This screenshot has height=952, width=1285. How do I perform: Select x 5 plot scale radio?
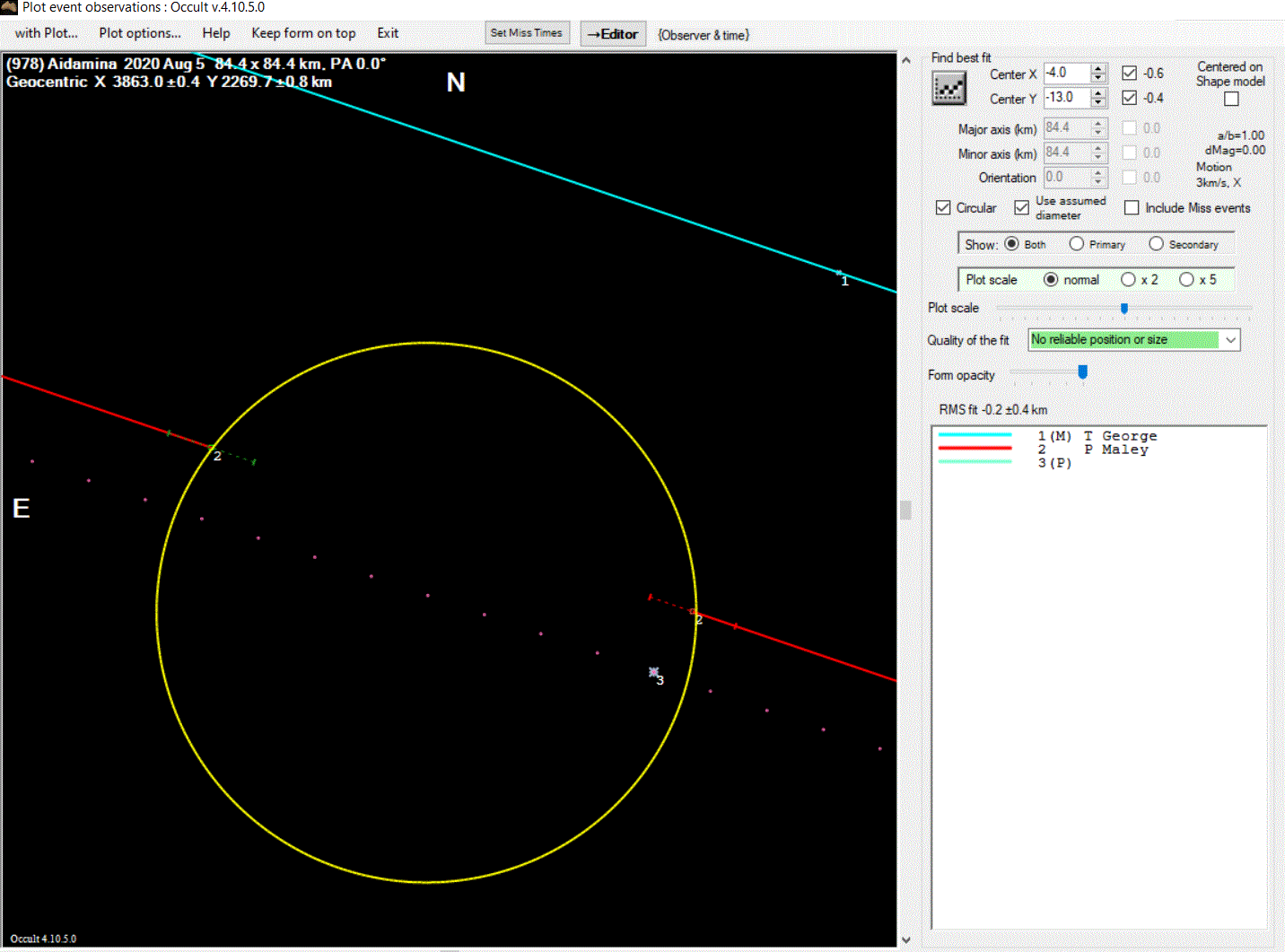[x=1186, y=280]
